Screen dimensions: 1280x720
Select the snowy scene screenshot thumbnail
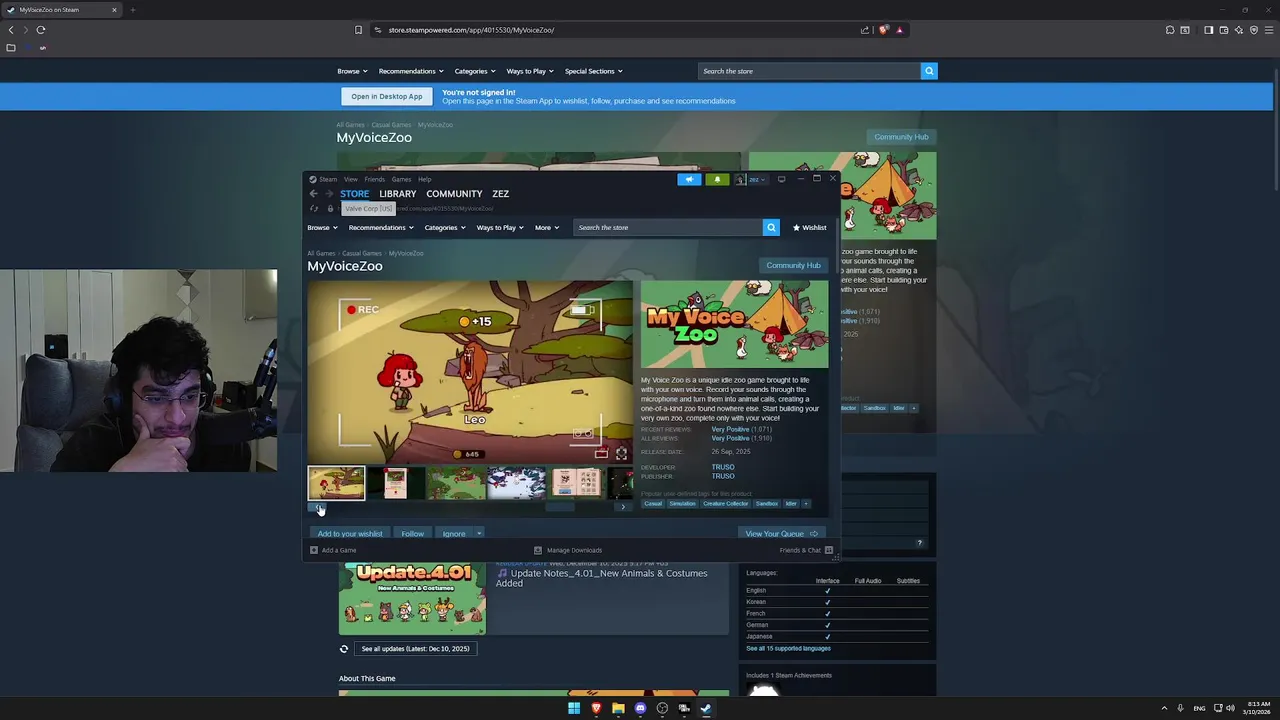point(517,484)
